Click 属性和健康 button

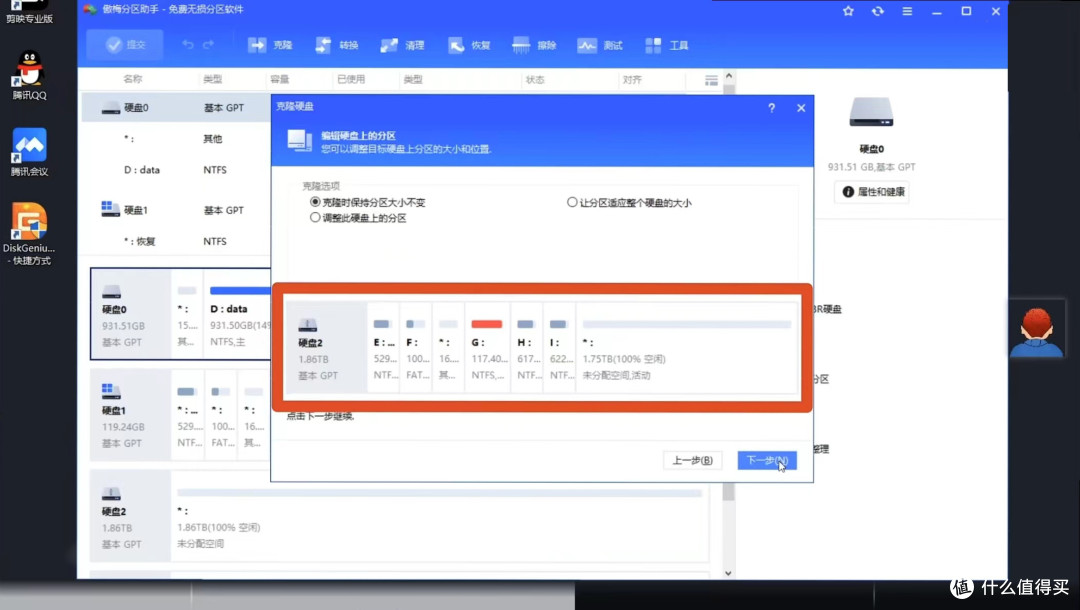[872, 191]
